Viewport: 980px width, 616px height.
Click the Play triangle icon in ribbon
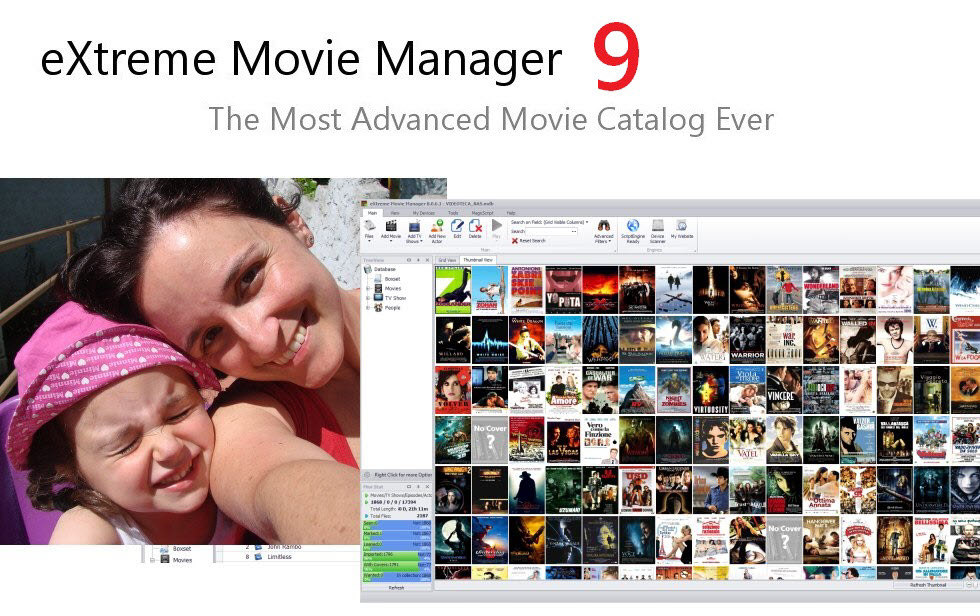[497, 225]
